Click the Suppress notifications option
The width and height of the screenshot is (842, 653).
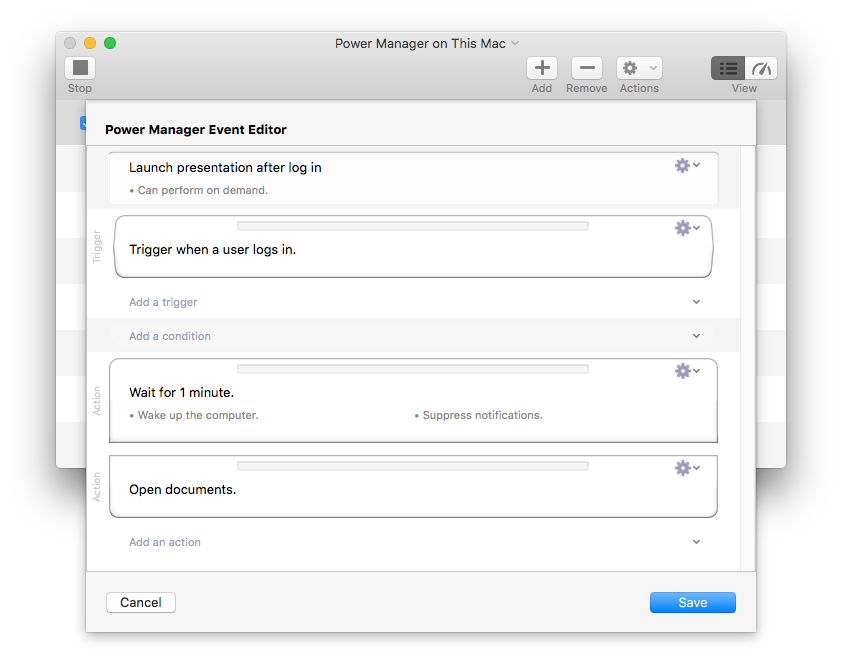pyautogui.click(x=478, y=415)
